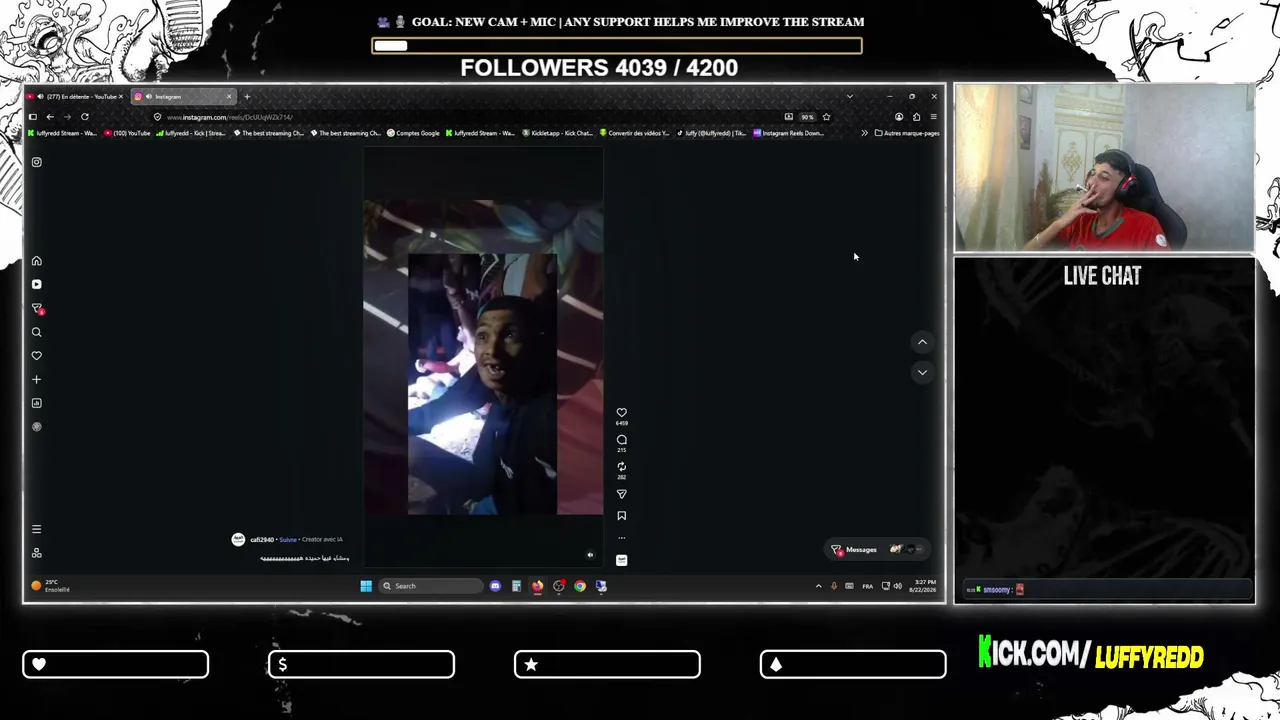Open the Windows Start menu
The image size is (1280, 720).
[x=366, y=586]
